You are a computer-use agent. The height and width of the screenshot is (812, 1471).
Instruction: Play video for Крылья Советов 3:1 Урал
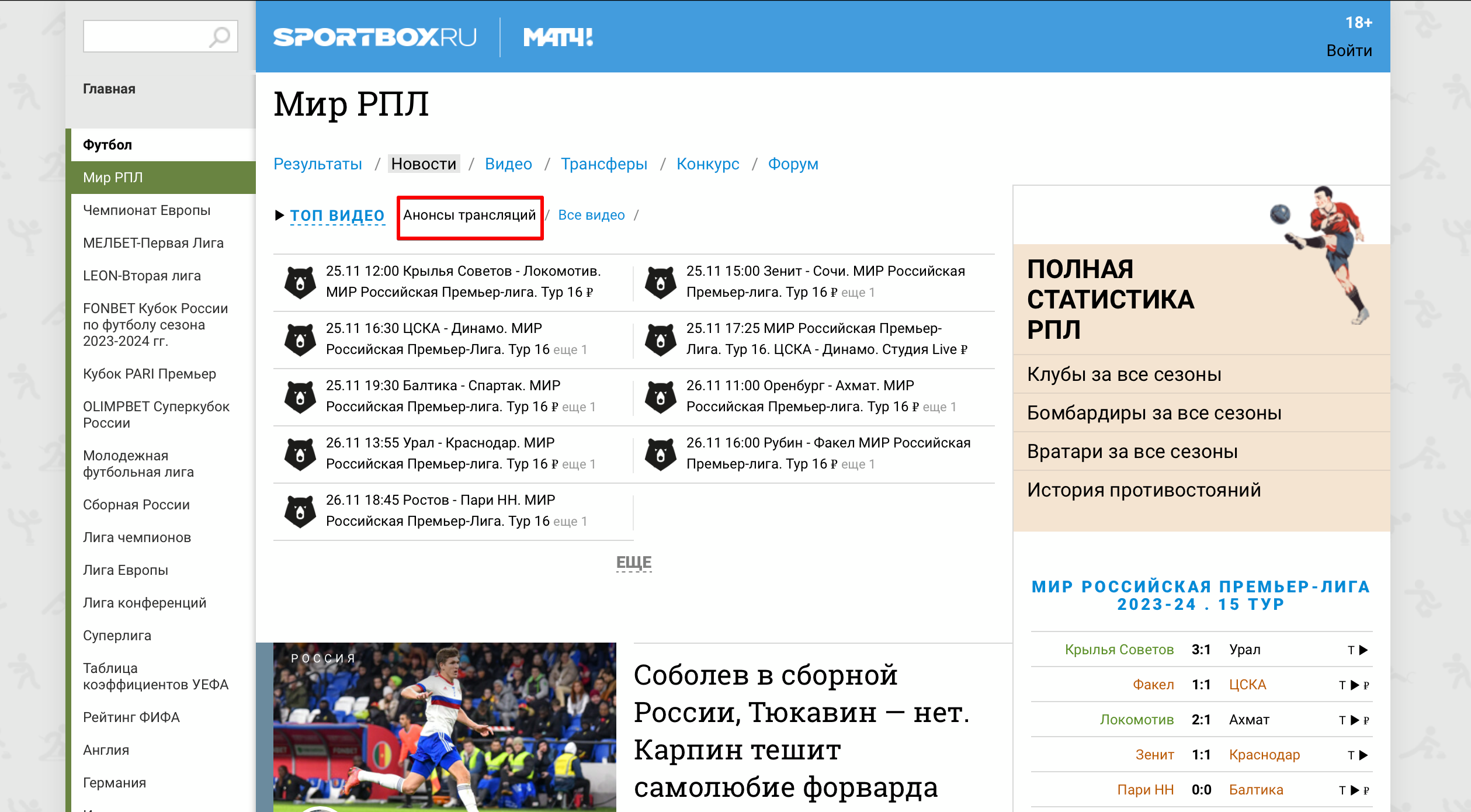tap(1364, 650)
